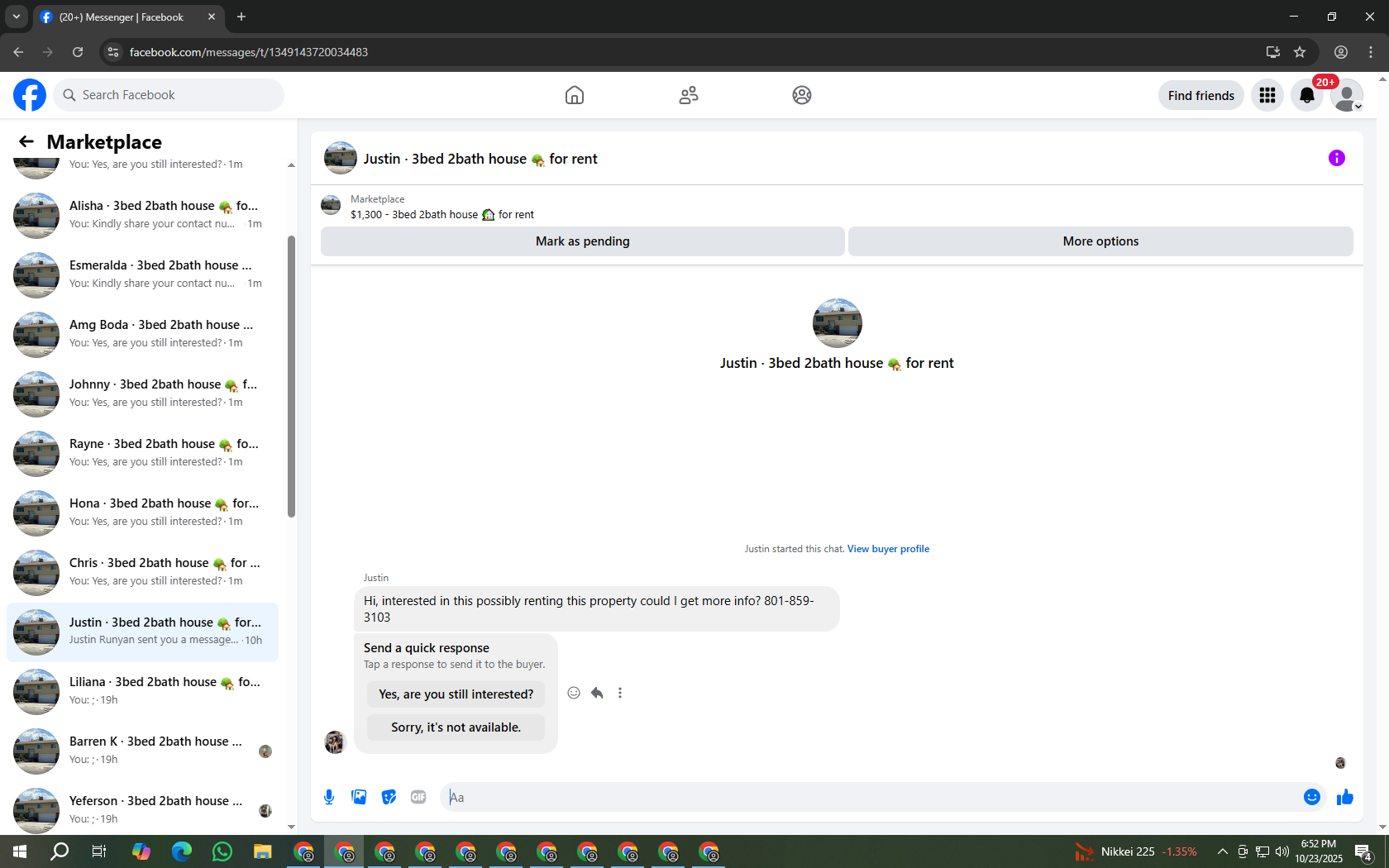
Task: Click More options button for listing
Action: point(1100,241)
